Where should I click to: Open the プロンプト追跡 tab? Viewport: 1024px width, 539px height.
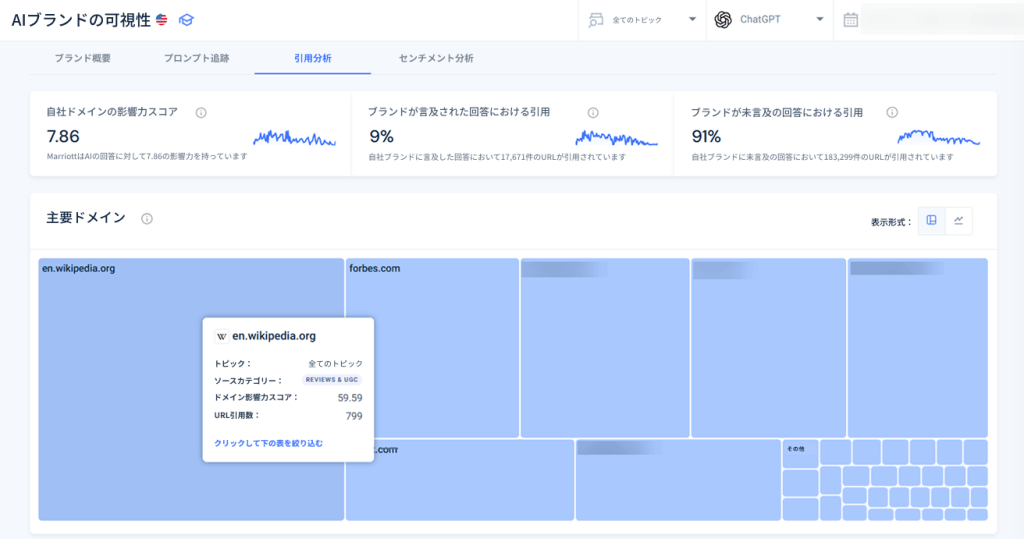tap(197, 58)
